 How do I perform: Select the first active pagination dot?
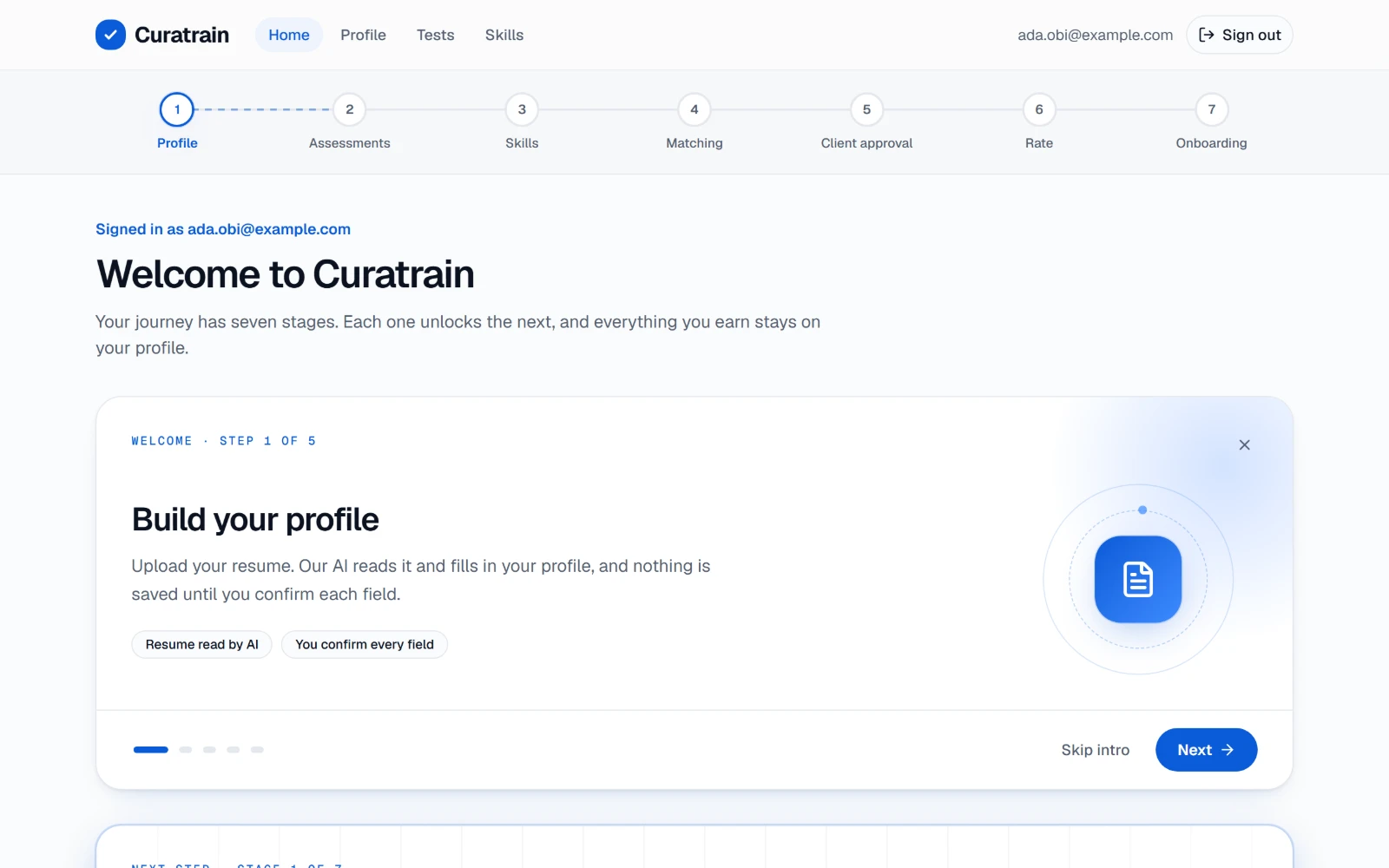point(151,750)
